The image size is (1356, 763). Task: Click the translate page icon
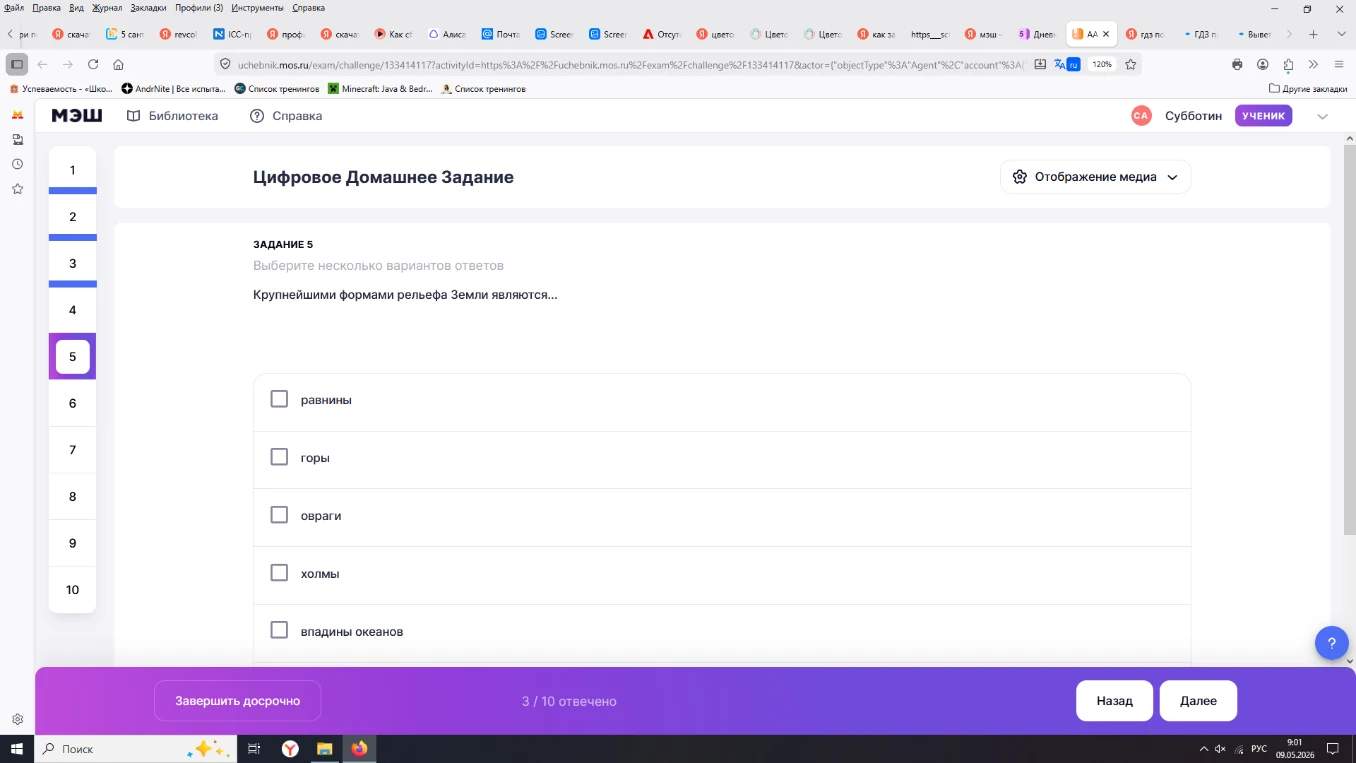1067,64
